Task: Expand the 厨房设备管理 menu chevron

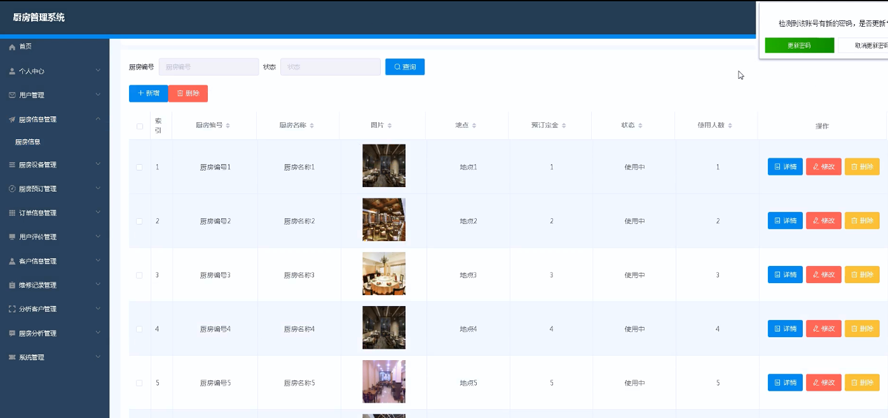Action: pyautogui.click(x=98, y=165)
